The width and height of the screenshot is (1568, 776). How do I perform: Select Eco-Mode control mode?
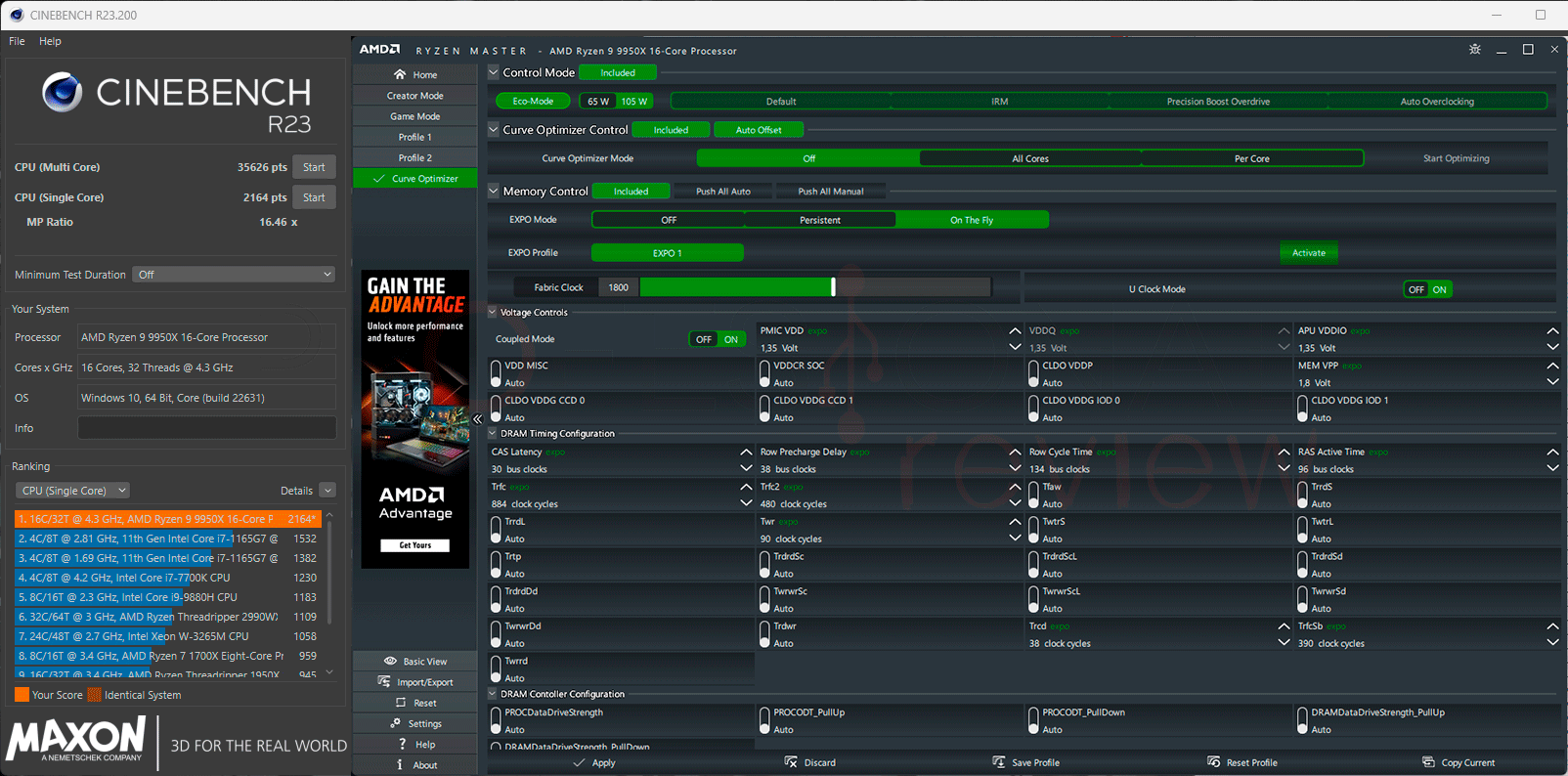coord(533,101)
